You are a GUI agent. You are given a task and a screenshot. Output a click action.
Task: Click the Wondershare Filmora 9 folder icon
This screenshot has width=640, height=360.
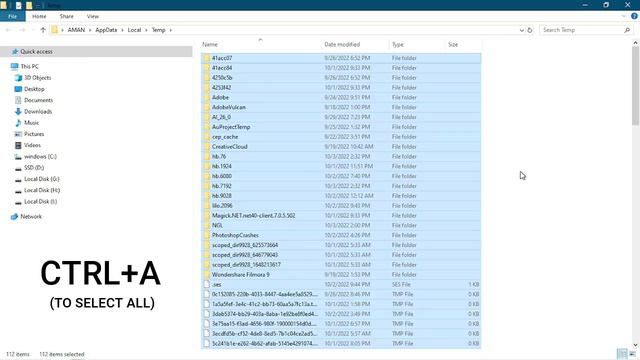click(x=207, y=275)
